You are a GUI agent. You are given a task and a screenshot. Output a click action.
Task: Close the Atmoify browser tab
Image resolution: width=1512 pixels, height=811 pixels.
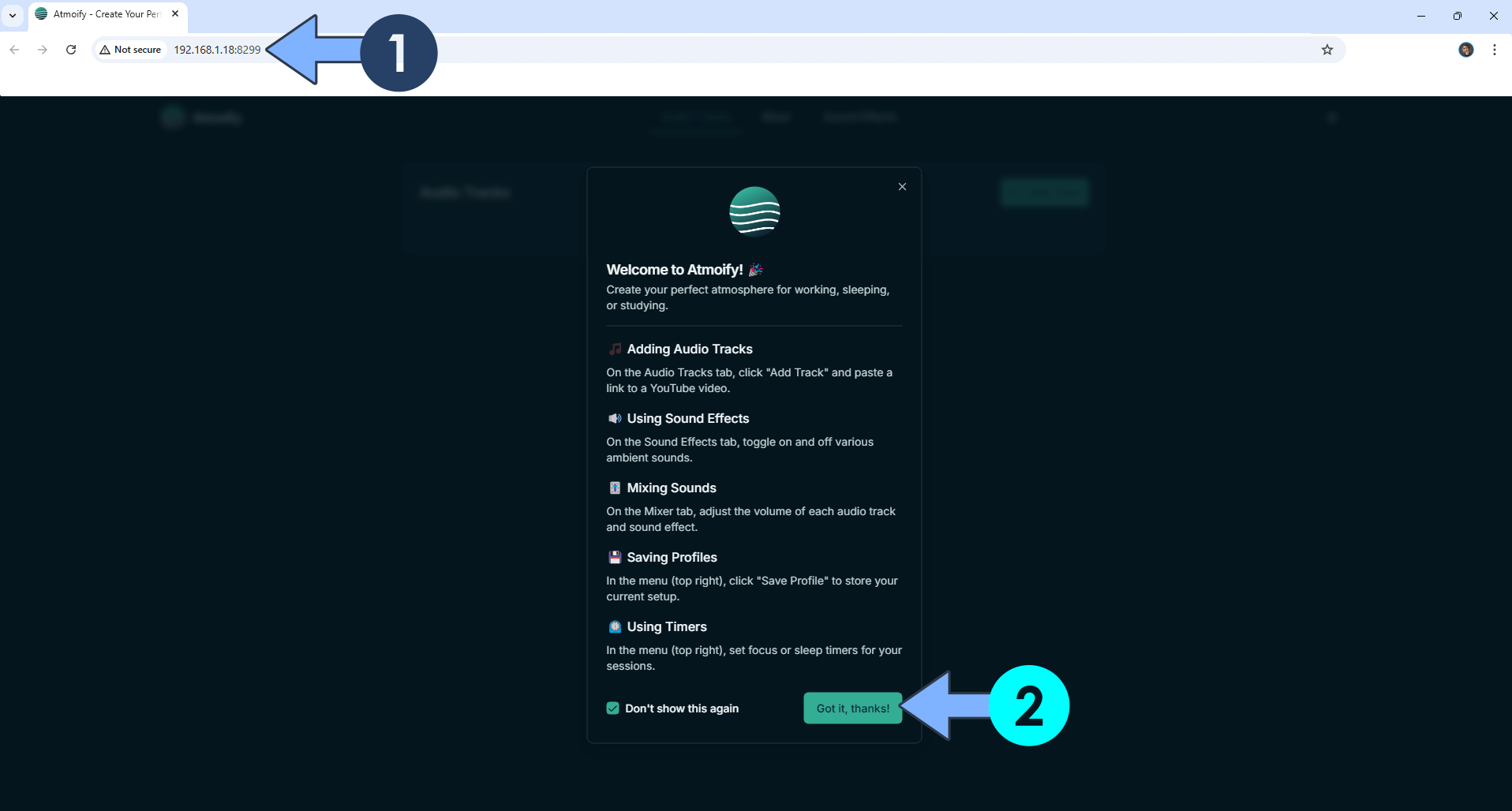(x=175, y=13)
